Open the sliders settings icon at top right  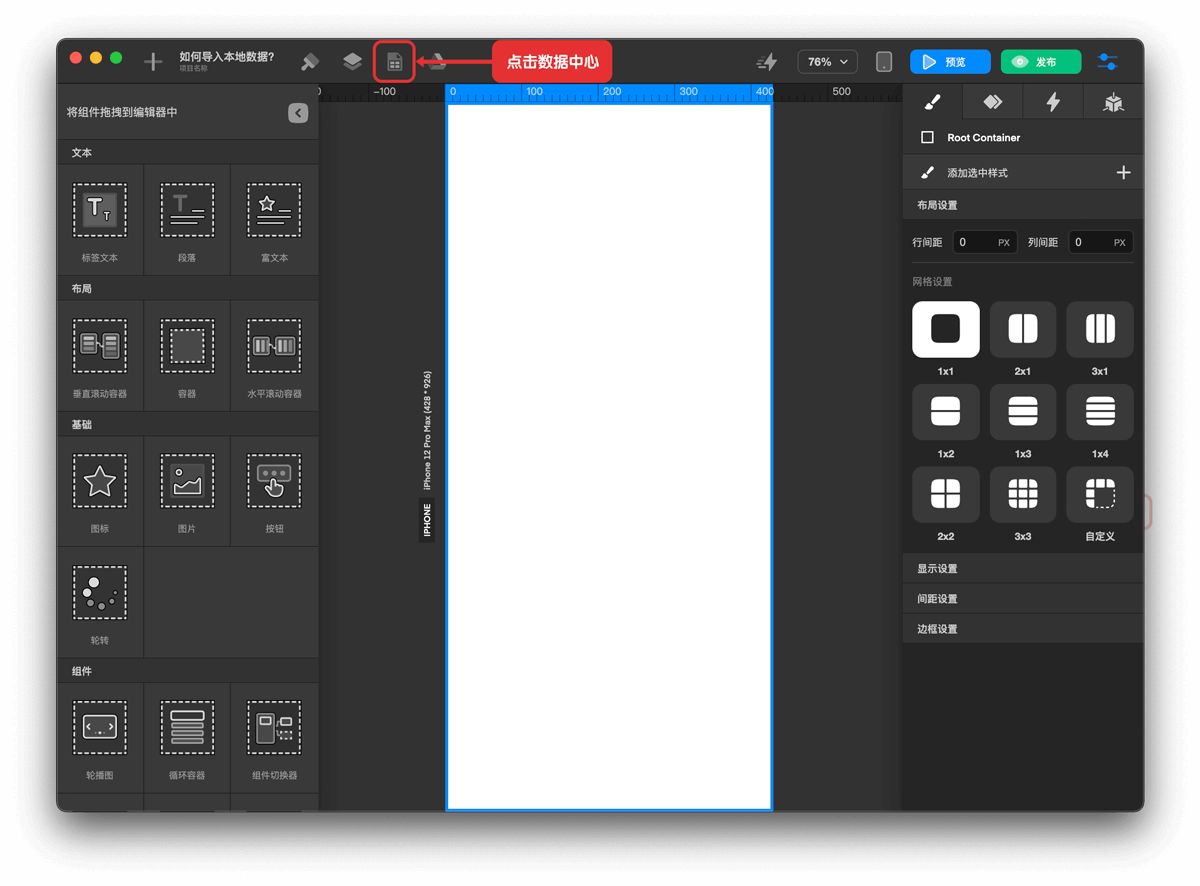[1108, 62]
